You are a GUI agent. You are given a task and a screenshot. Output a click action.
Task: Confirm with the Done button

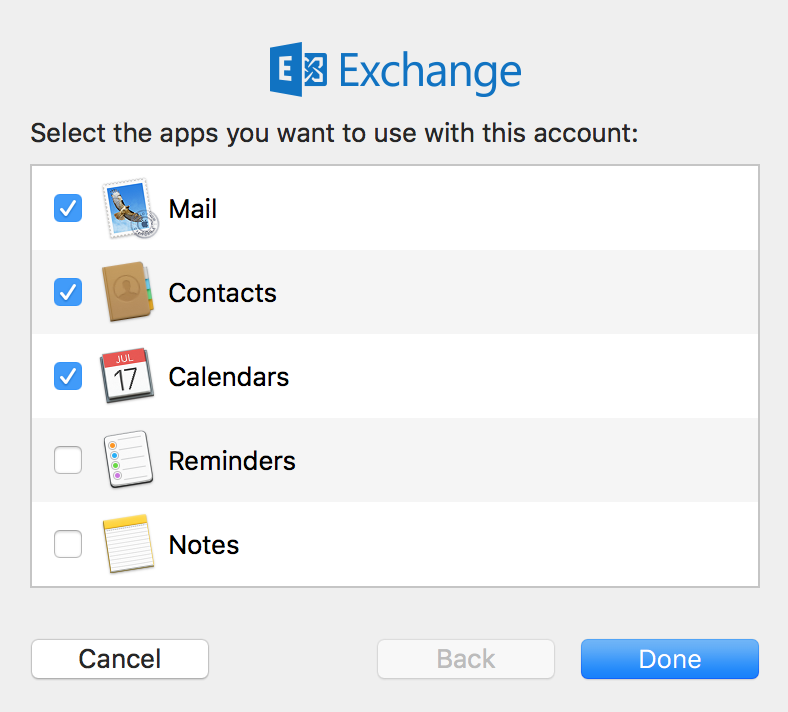[x=670, y=659]
